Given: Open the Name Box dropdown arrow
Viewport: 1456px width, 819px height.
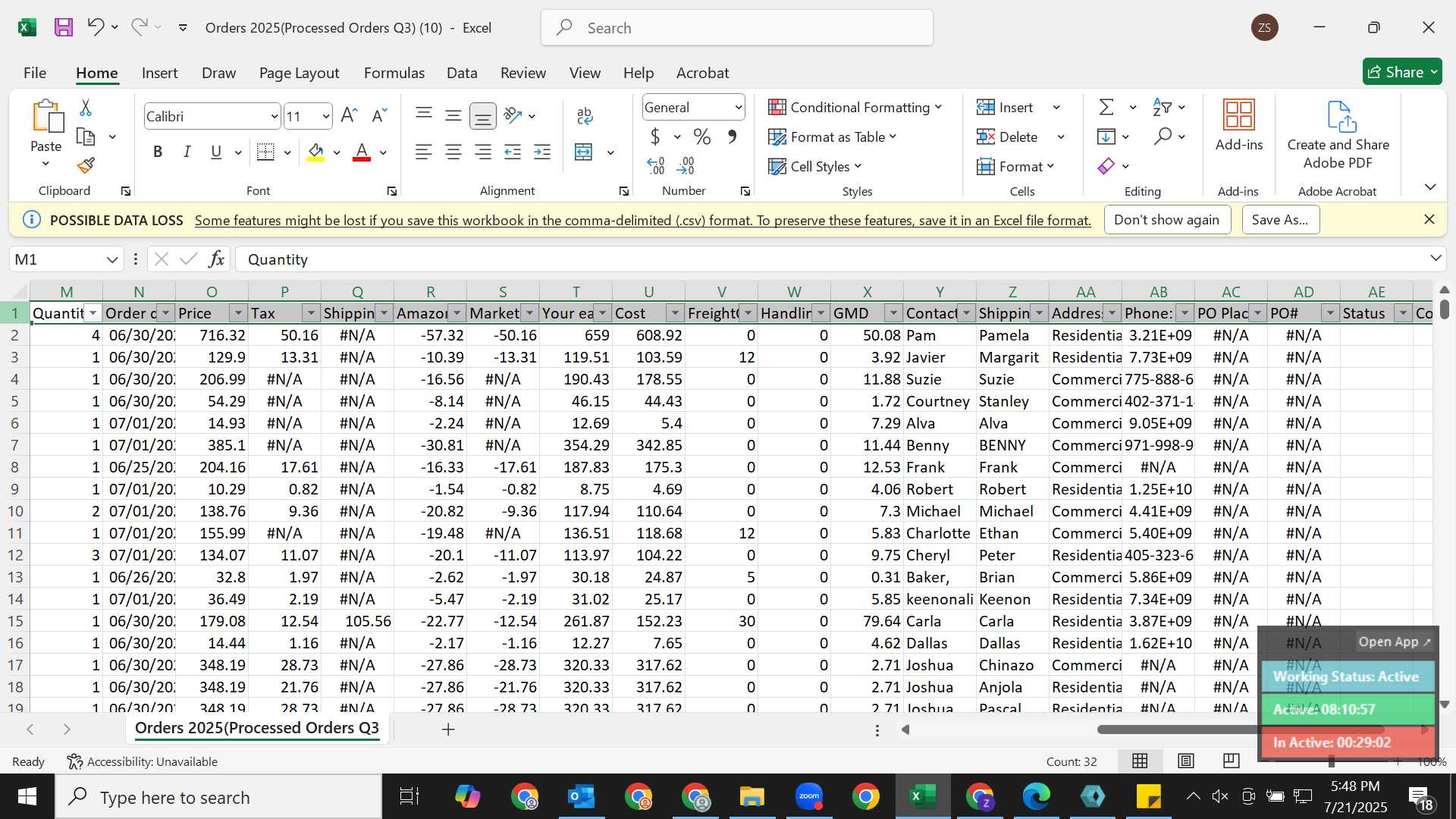Looking at the screenshot, I should (x=112, y=259).
